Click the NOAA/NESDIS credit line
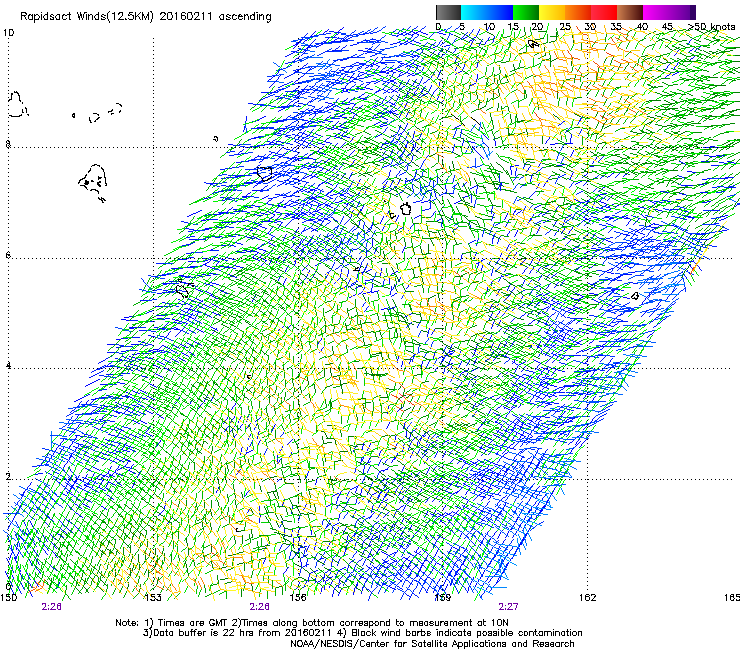740x650 pixels. point(432,643)
